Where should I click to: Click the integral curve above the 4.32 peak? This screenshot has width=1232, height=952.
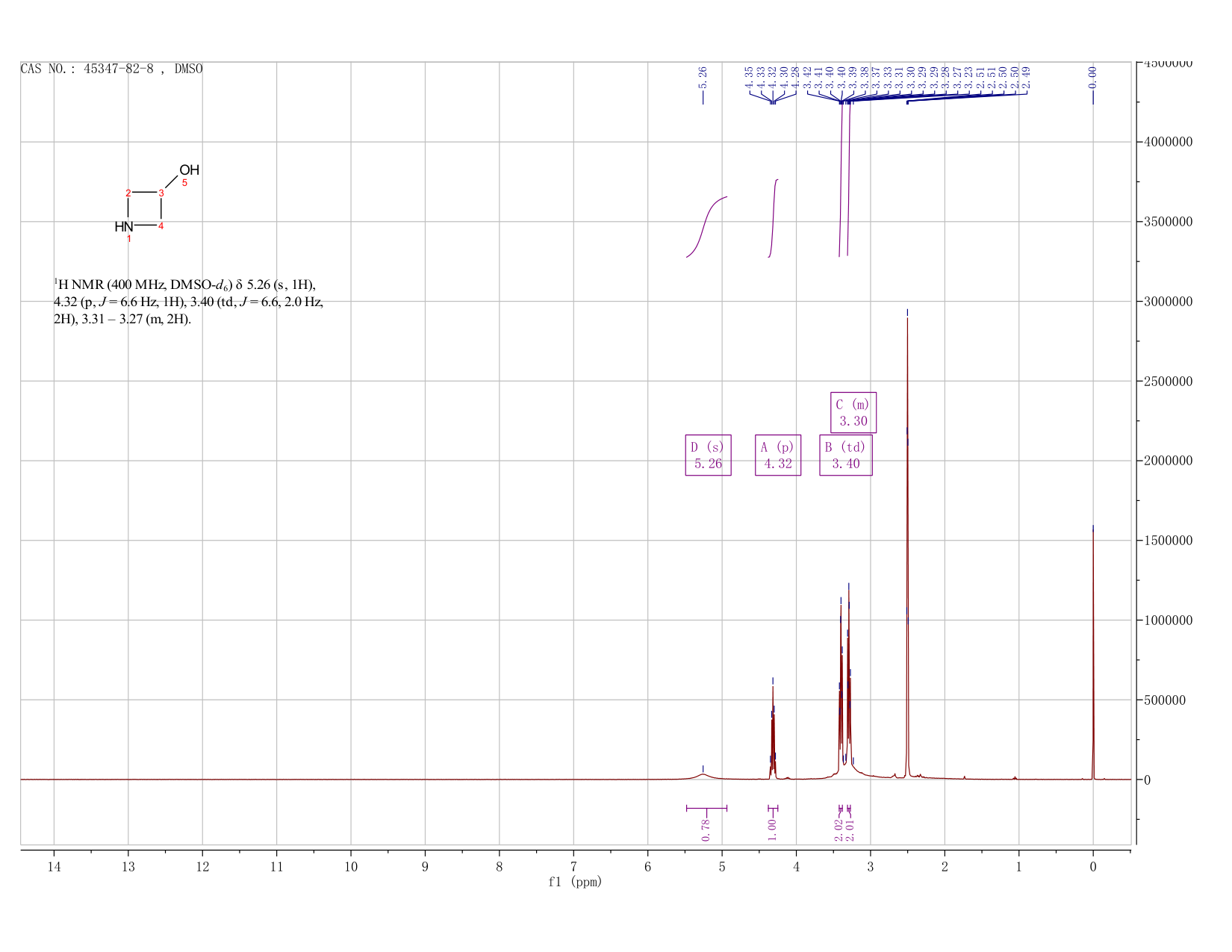774,218
